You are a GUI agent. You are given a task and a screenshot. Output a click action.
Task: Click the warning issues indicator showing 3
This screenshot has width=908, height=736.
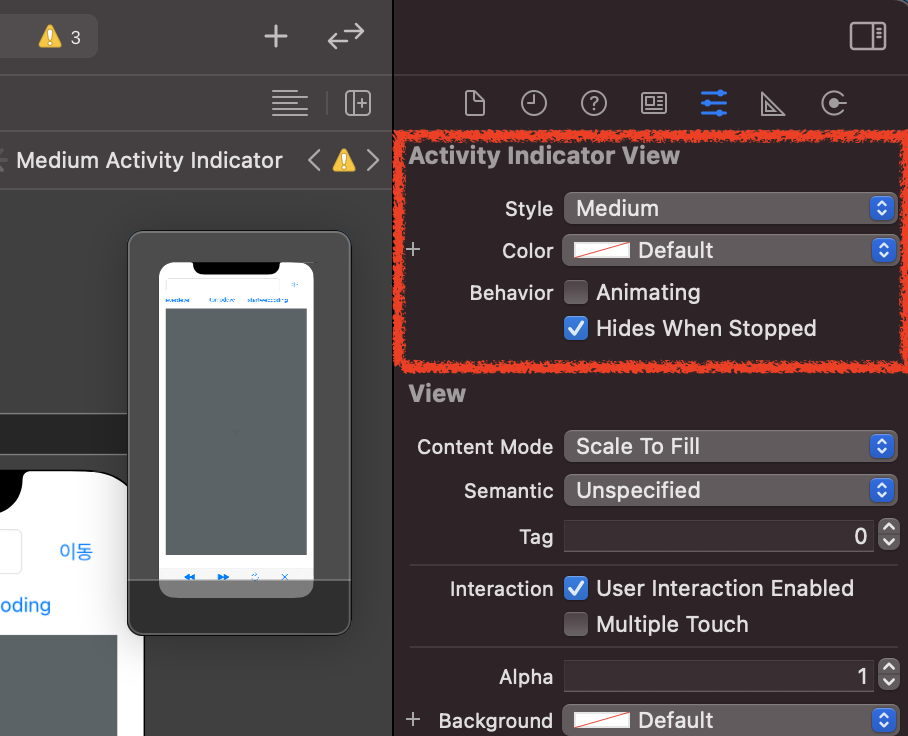[x=60, y=37]
